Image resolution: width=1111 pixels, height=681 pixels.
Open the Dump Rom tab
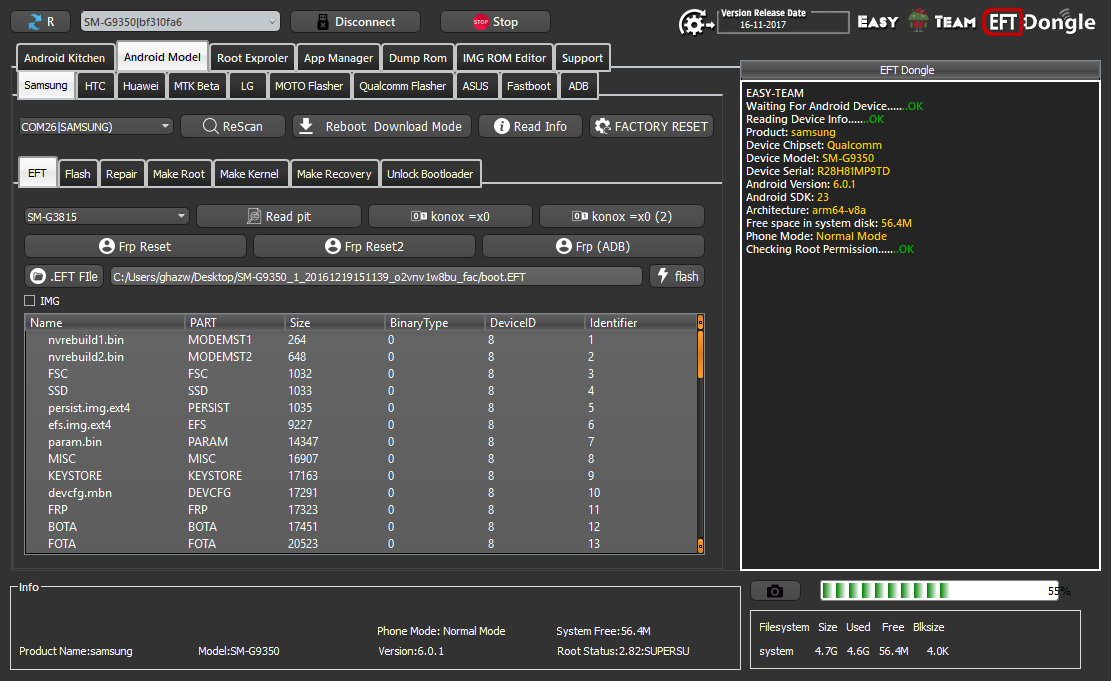coord(417,58)
